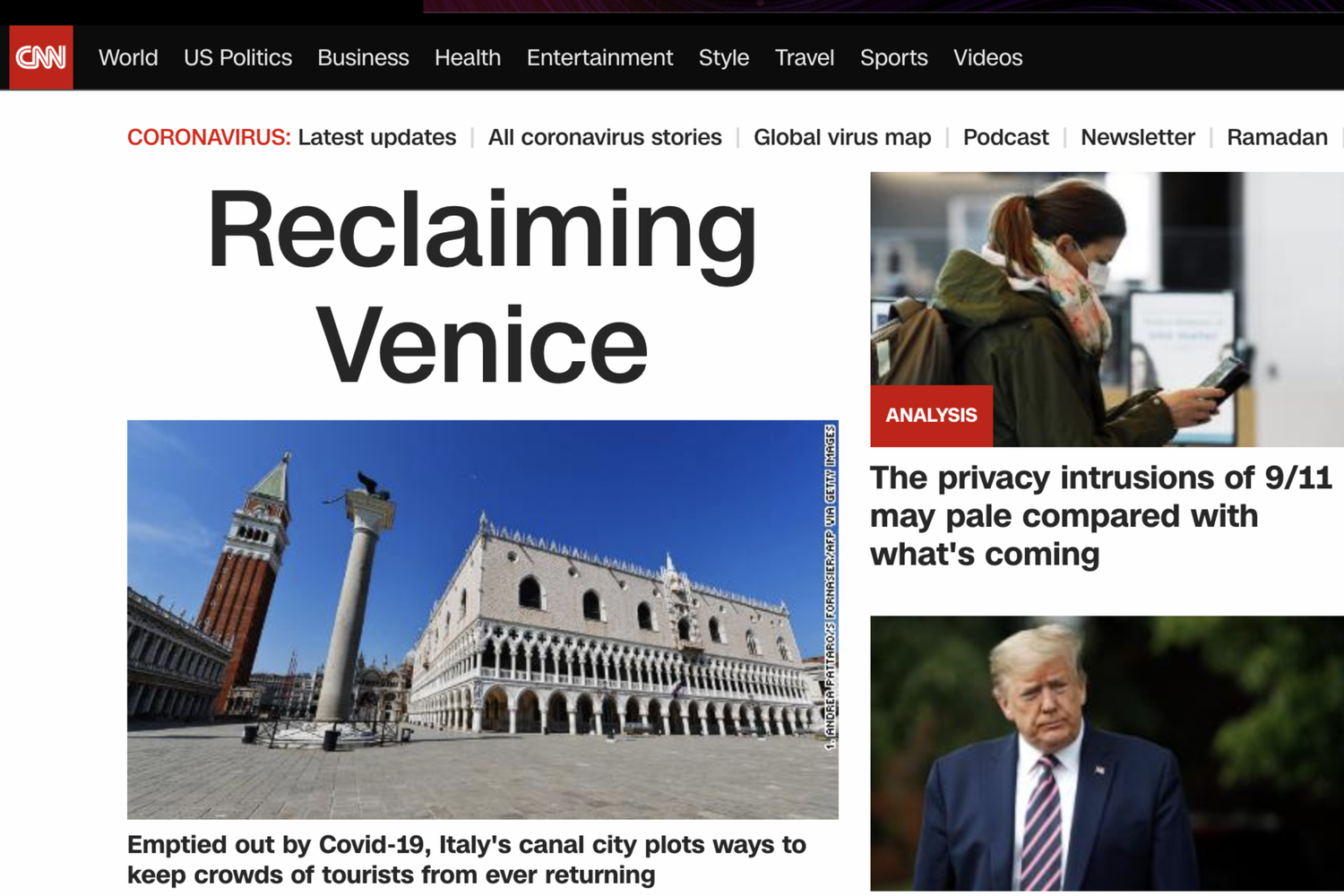1344x896 pixels.
Task: Click the Venice St. Mark's Square photo
Action: 482,619
